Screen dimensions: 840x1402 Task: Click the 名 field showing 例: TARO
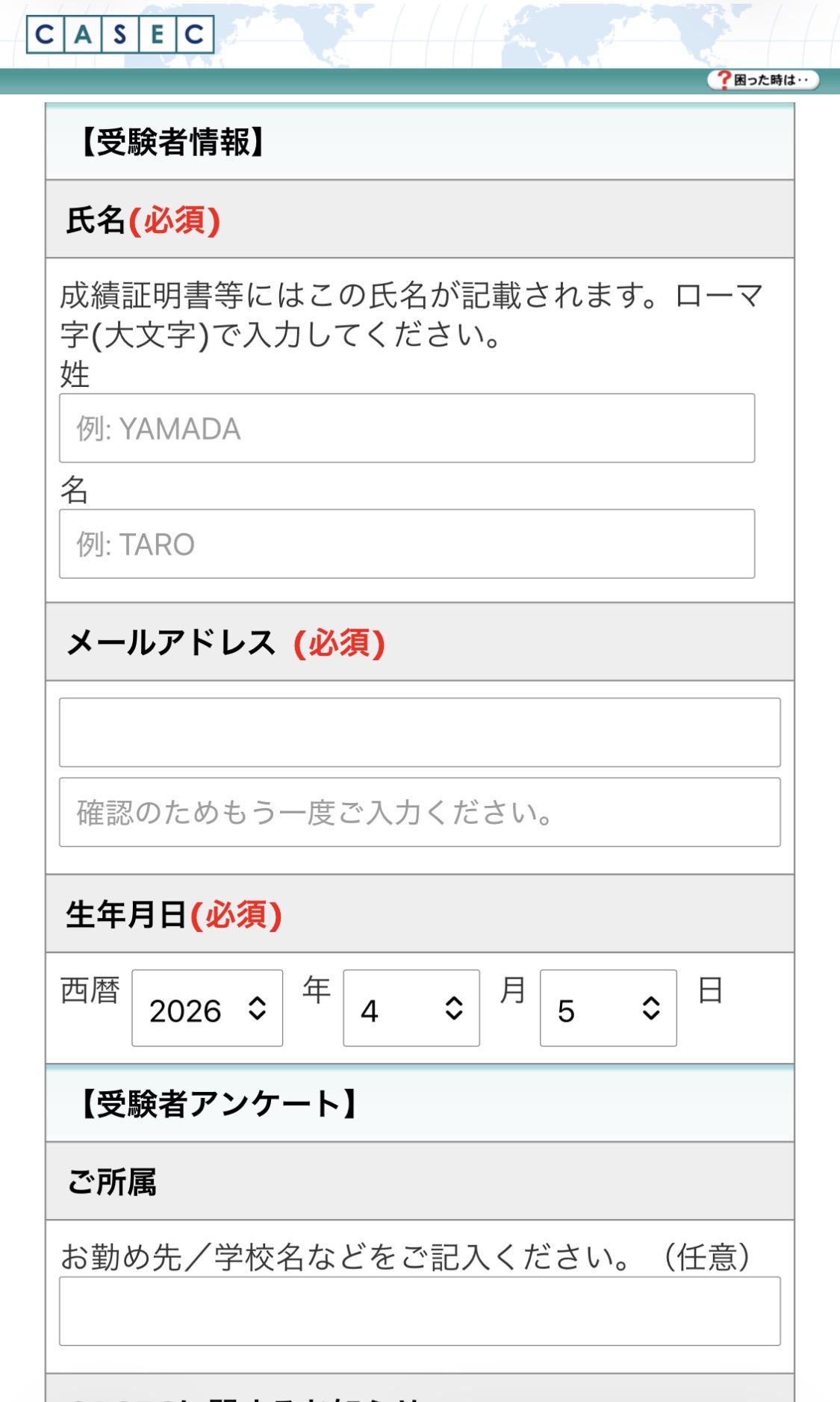pyautogui.click(x=407, y=545)
